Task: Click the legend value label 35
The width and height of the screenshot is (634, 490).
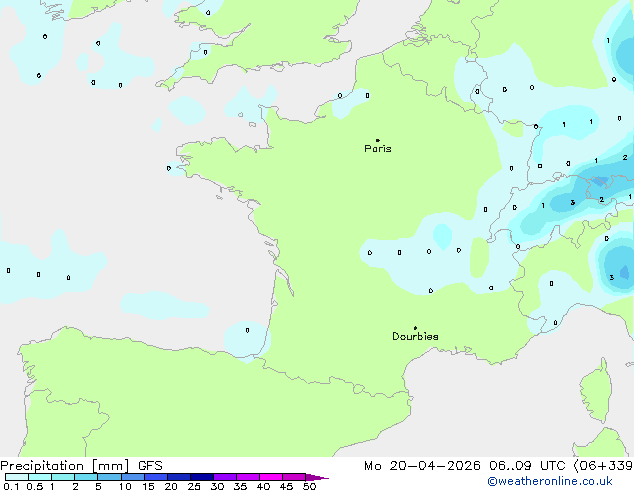Action: point(241,486)
